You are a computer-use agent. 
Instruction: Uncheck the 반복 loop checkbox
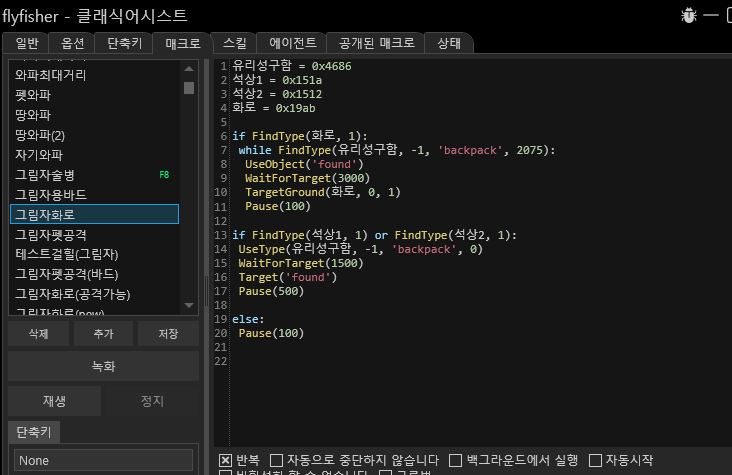coord(225,461)
